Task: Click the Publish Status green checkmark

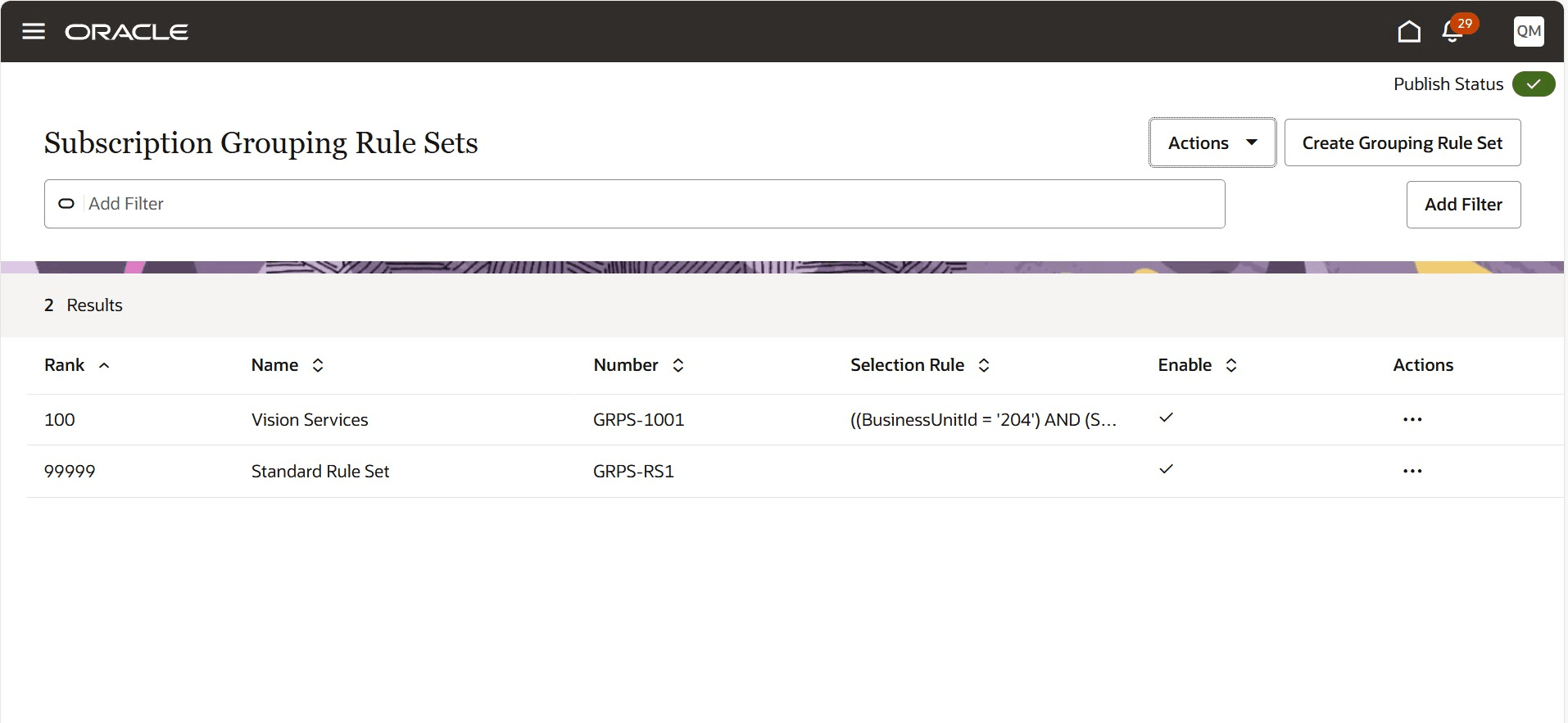Action: [1533, 84]
